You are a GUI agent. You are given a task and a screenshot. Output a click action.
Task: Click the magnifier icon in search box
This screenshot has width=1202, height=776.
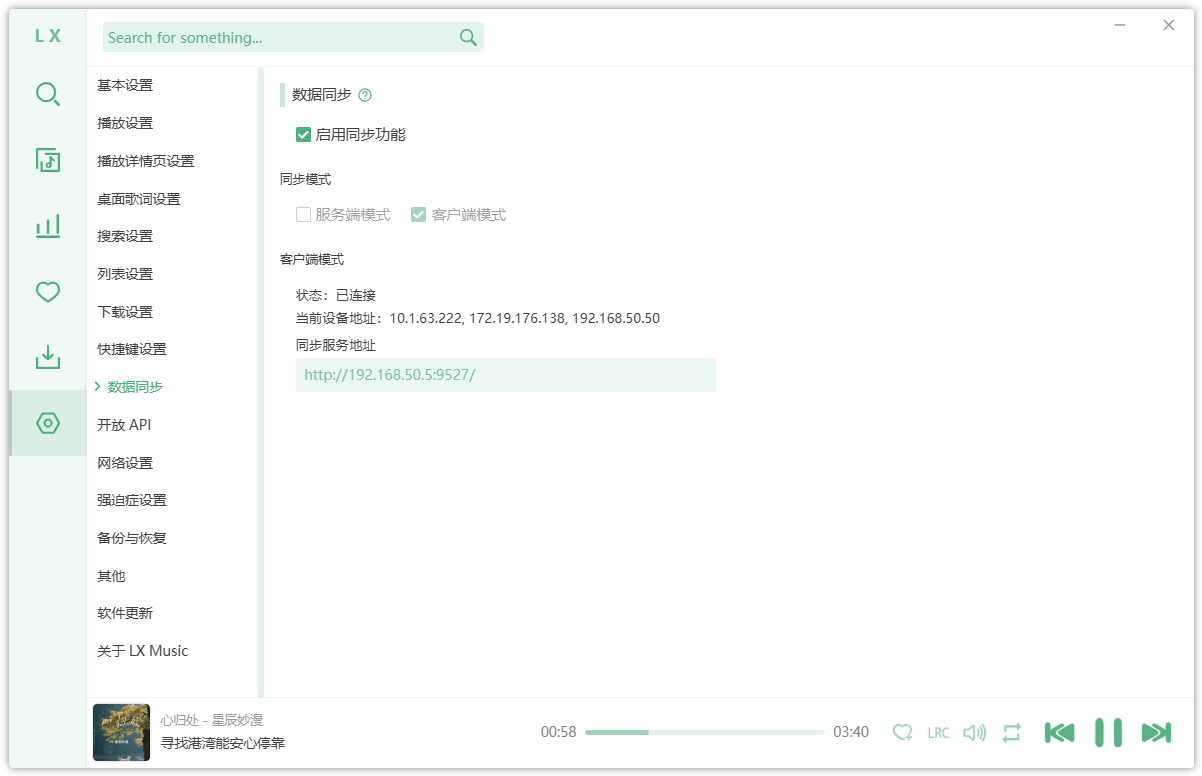(468, 38)
